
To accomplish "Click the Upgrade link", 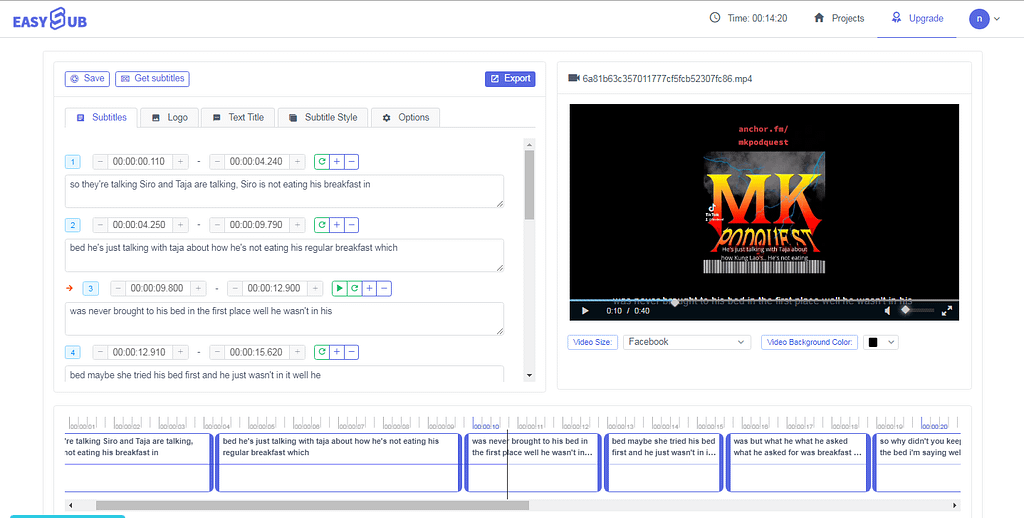I will pos(918,18).
